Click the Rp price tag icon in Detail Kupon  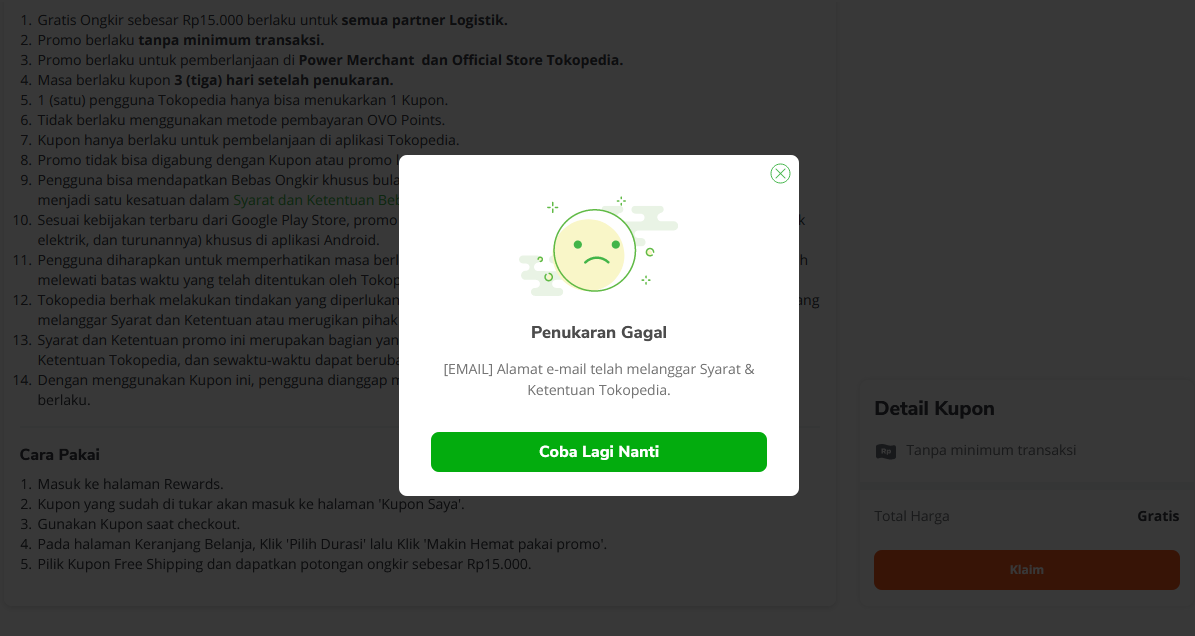pos(886,451)
